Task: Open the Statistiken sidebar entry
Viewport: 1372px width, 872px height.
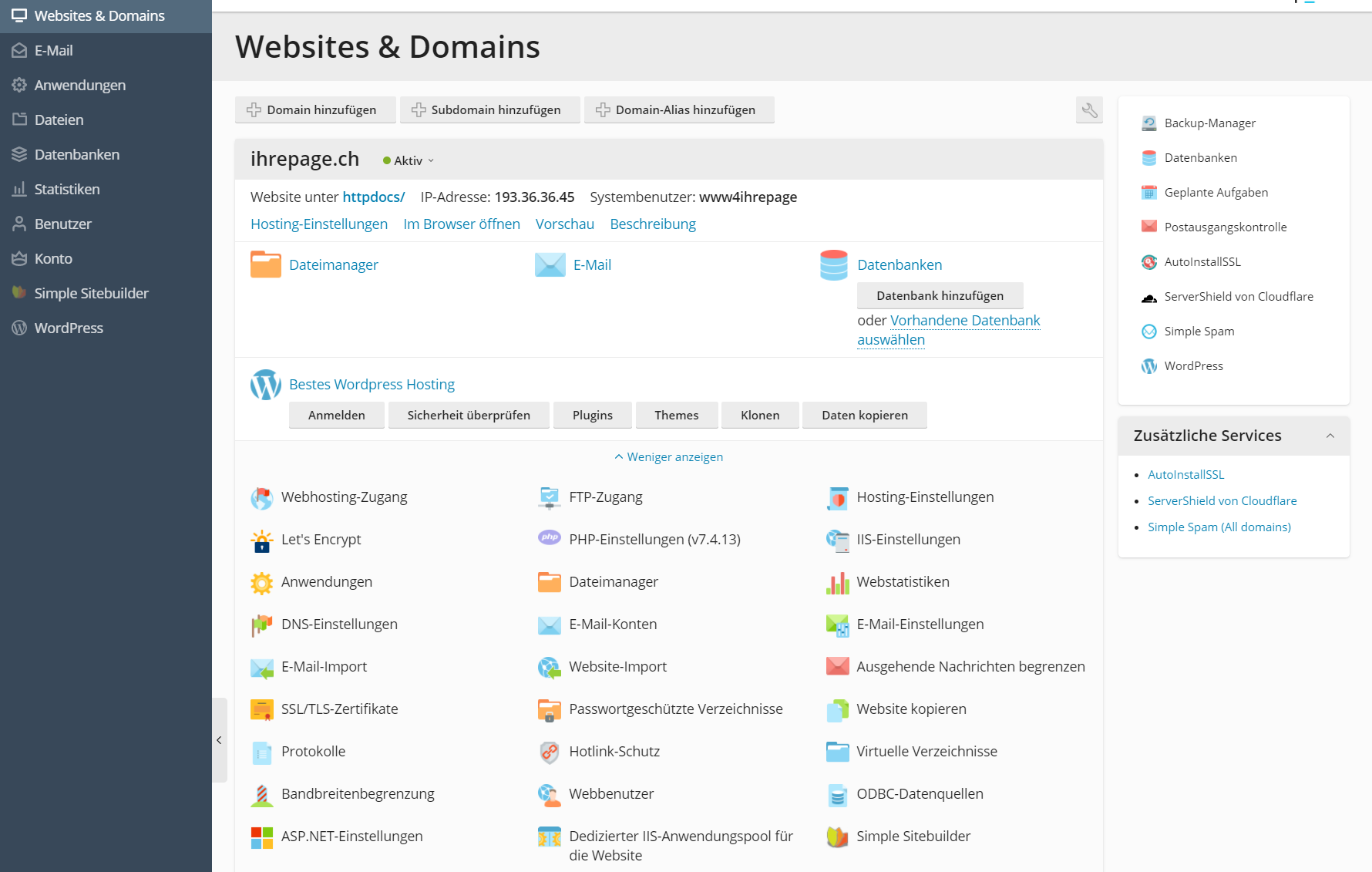Action: coord(66,189)
